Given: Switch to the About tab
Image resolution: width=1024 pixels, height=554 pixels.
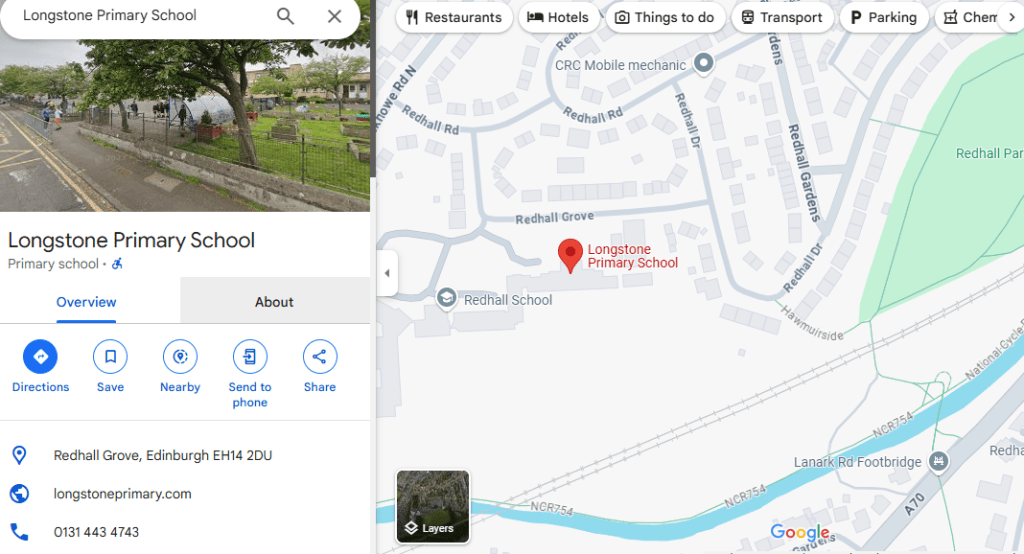Looking at the screenshot, I should 274,302.
